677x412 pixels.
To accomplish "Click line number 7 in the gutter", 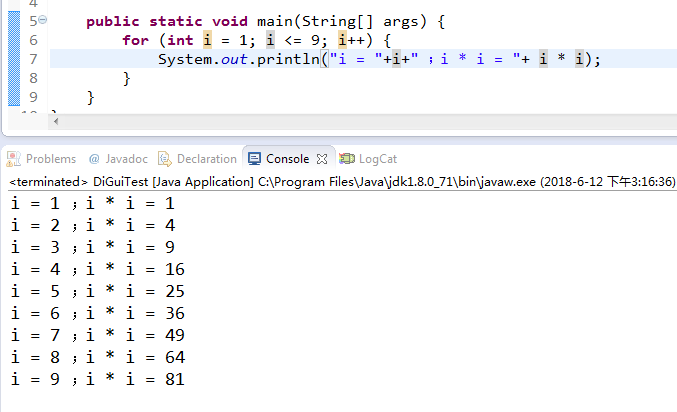I will pos(33,59).
